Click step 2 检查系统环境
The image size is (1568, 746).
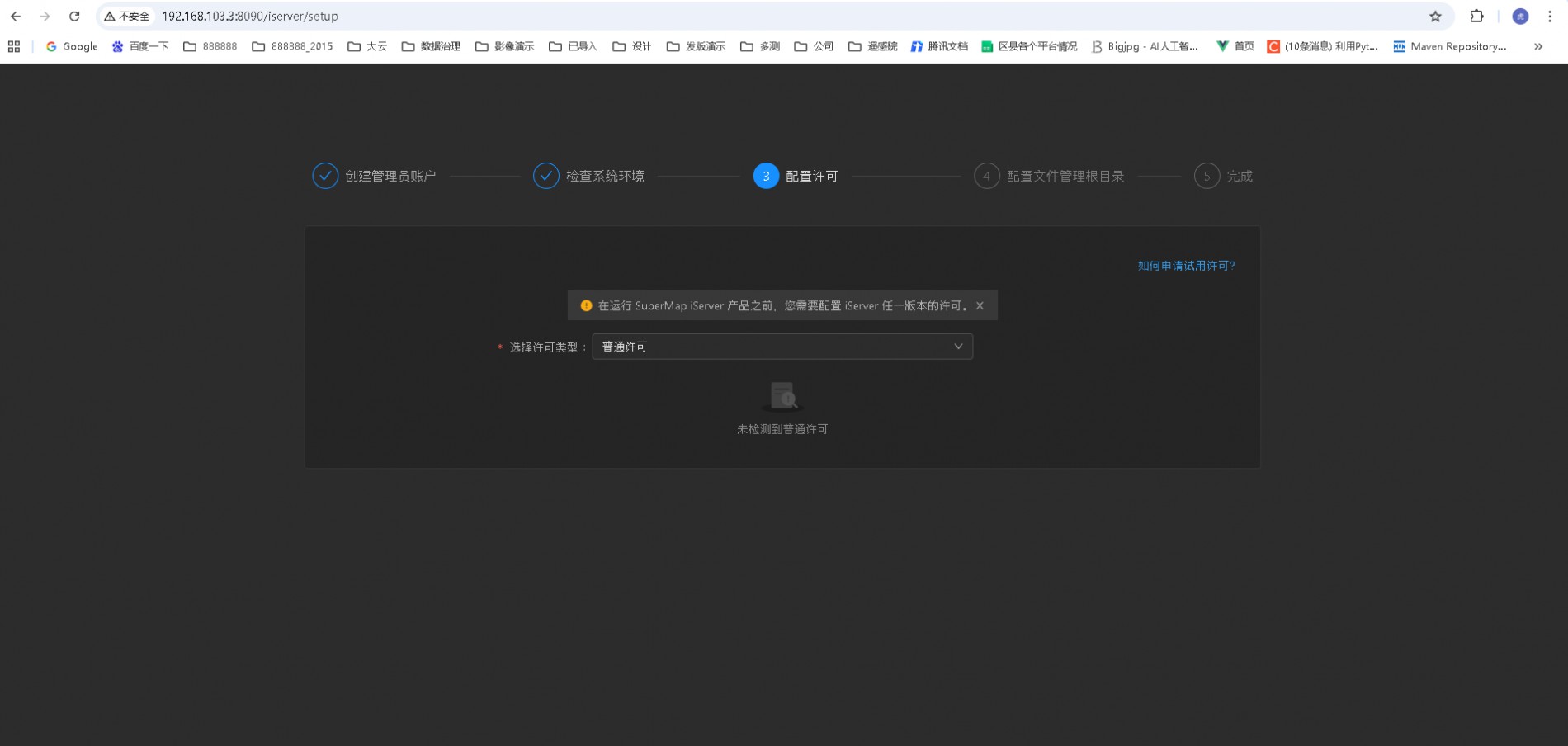(x=588, y=177)
